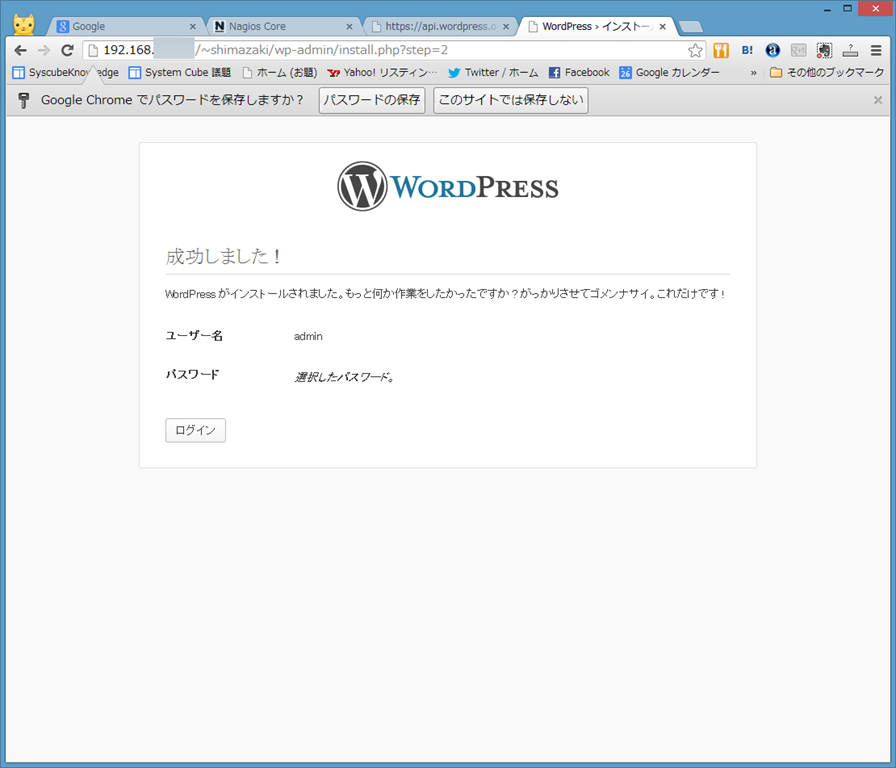The height and width of the screenshot is (768, 896).
Task: Open the SyscubeKnowledge bookmark
Action: point(66,73)
